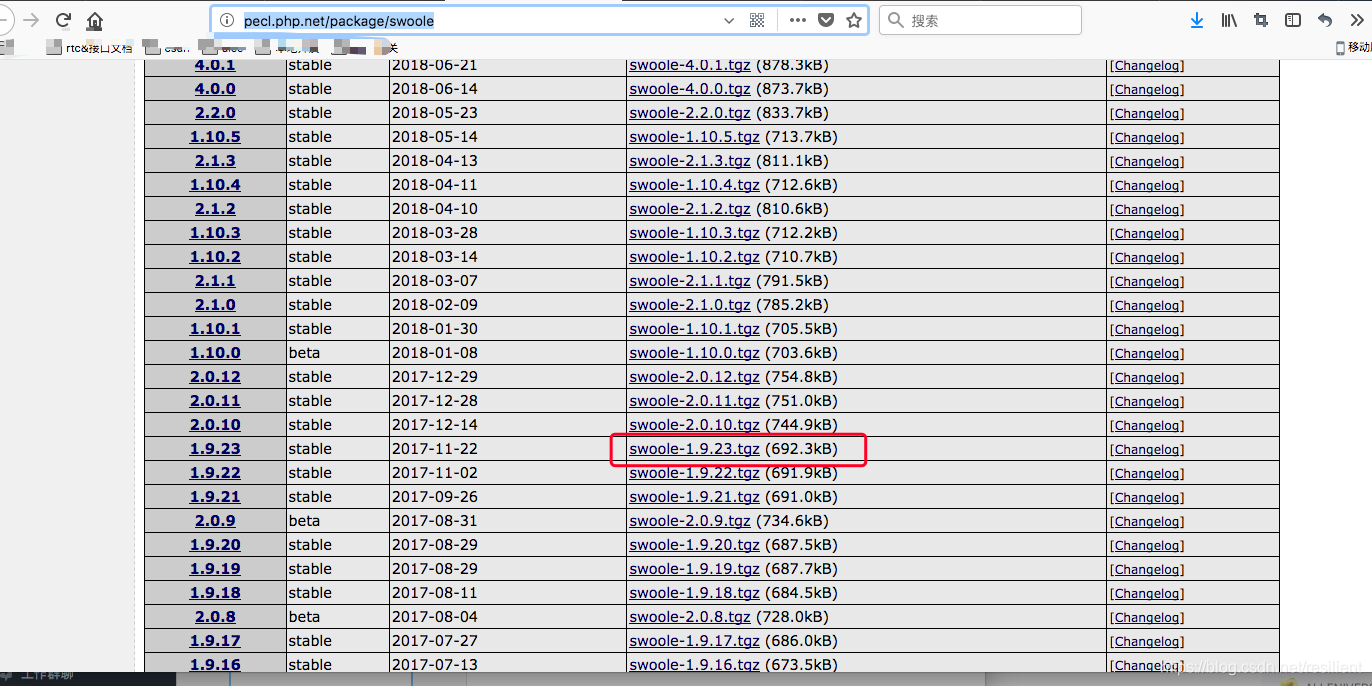Screen dimensions: 1372x686
Task: View Changelog for swoole-2.1.2
Action: pos(1146,209)
